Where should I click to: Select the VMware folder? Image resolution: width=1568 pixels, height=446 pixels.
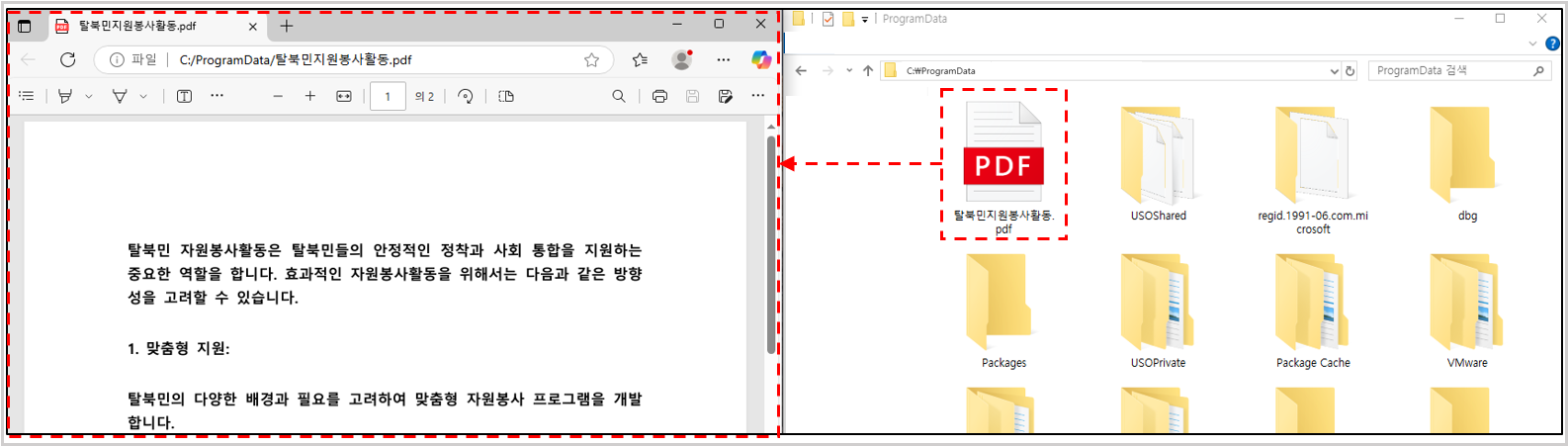(1467, 312)
